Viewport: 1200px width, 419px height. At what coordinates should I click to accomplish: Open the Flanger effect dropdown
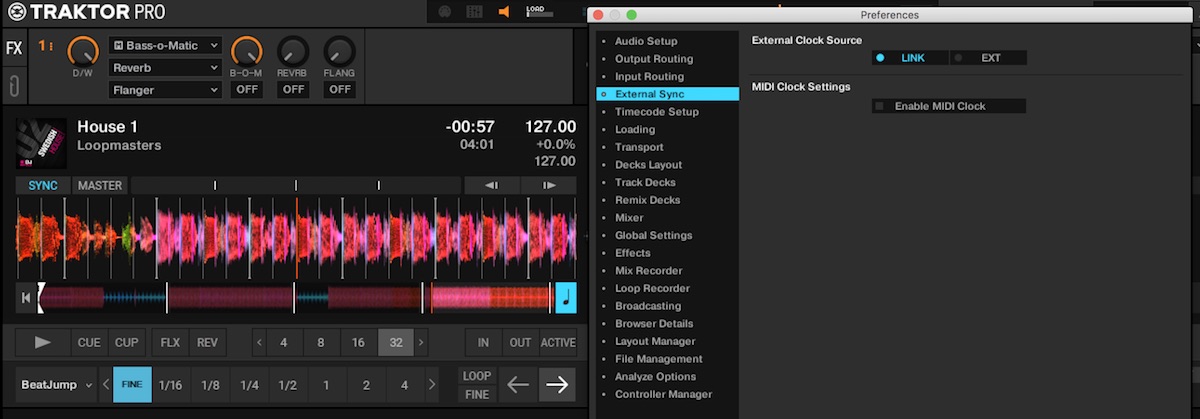(x=165, y=90)
